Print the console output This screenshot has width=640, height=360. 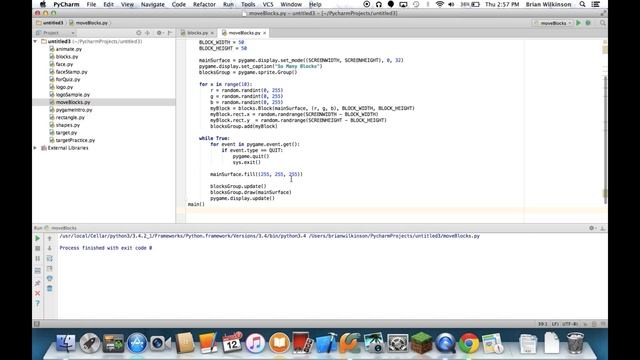click(50, 278)
